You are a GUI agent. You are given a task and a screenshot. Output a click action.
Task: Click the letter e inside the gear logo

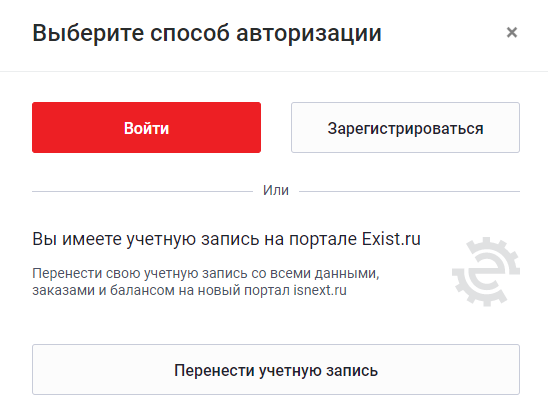pyautogui.click(x=488, y=272)
